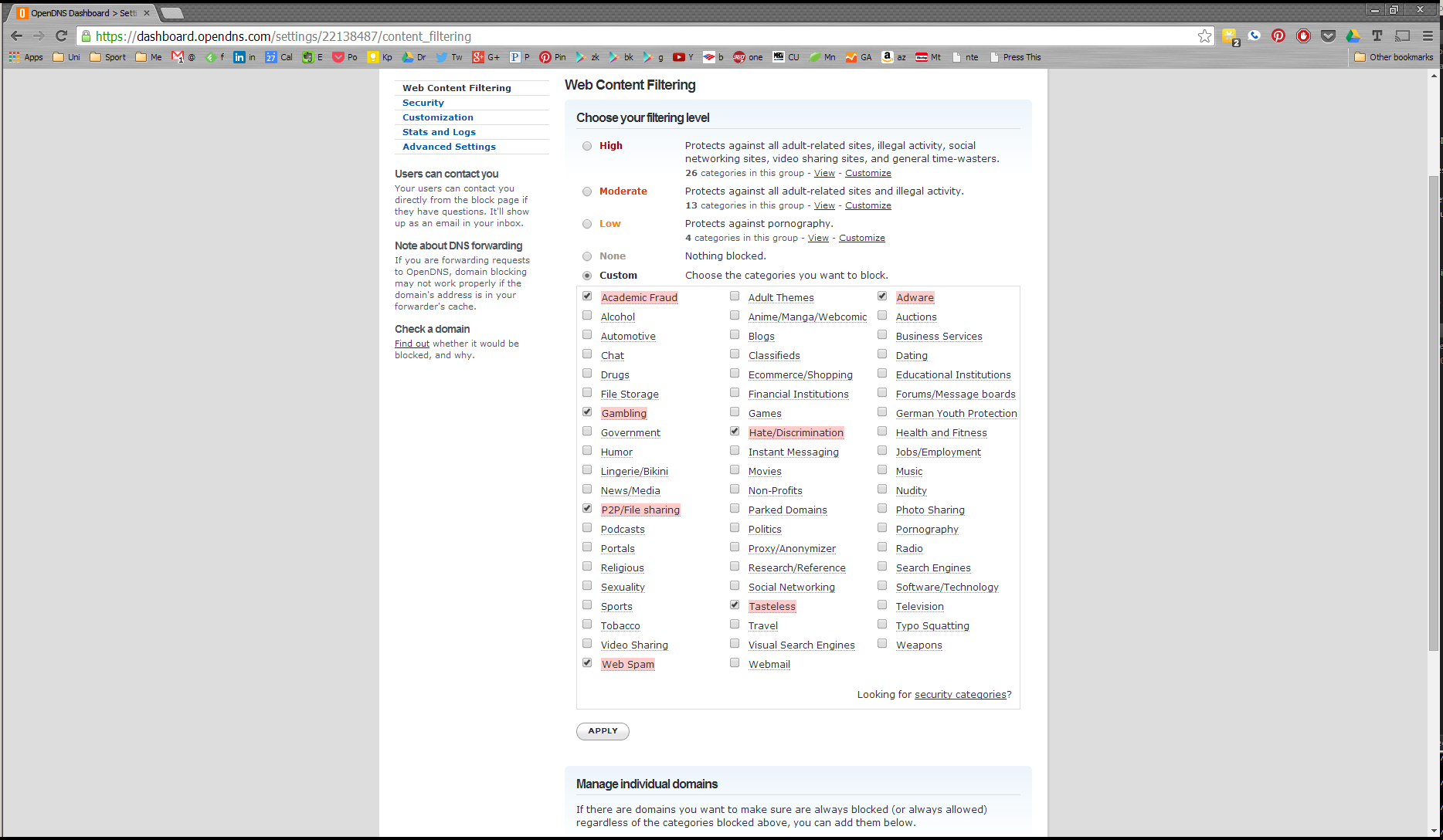
Task: Open the Sport bookmarks folder
Action: pyautogui.click(x=108, y=57)
